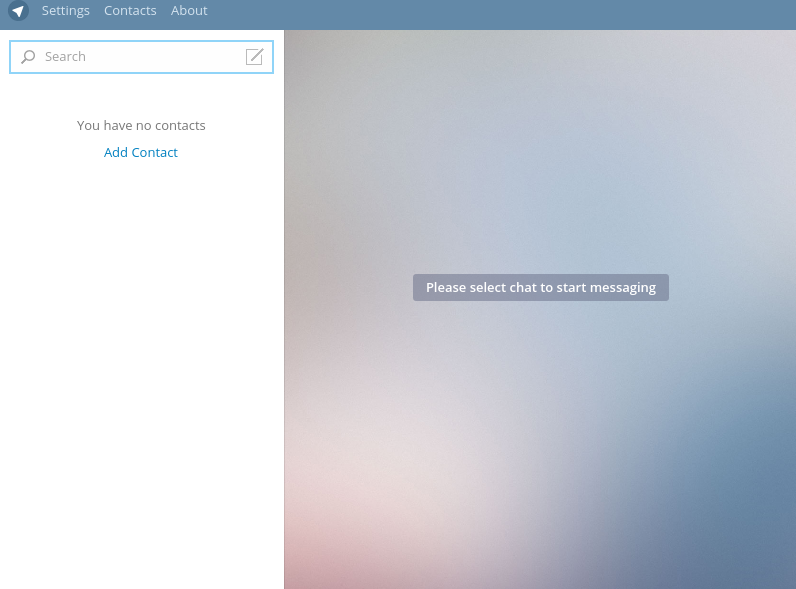This screenshot has height=589, width=796.
Task: Click empty sidebar space below Add Contact
Action: 141,300
